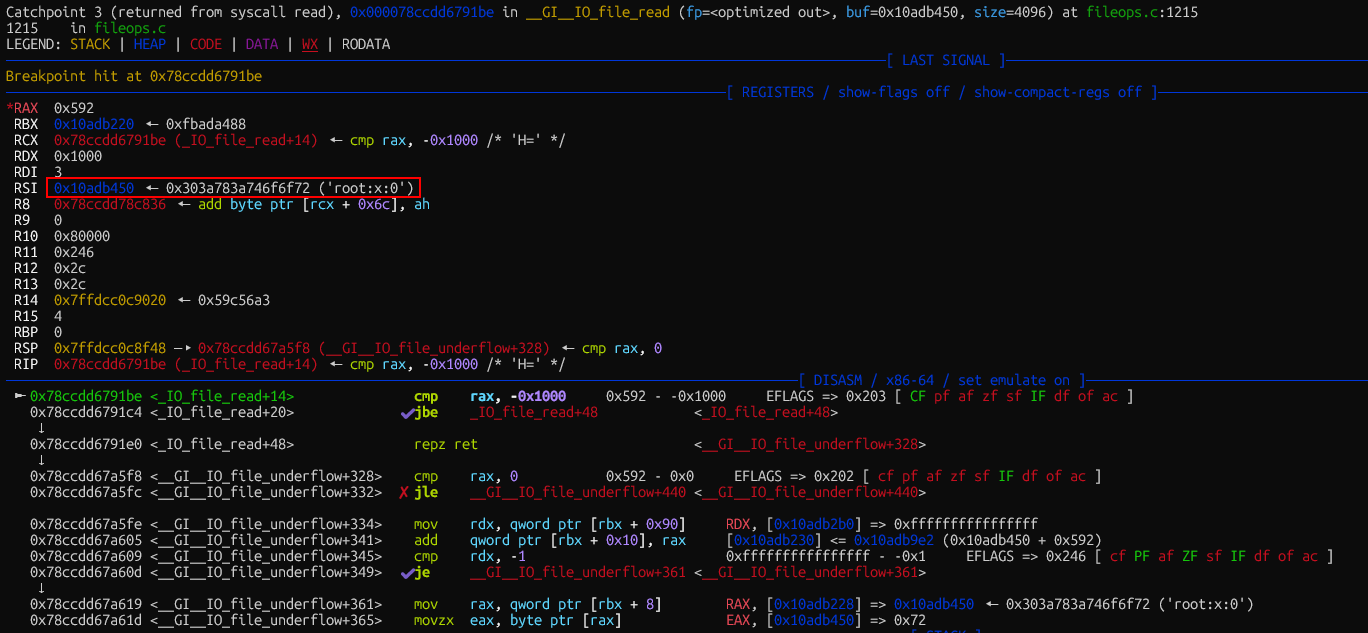Image resolution: width=1368 pixels, height=633 pixels.
Task: Click the red-boxed RSI buffer address value
Action: 94,188
